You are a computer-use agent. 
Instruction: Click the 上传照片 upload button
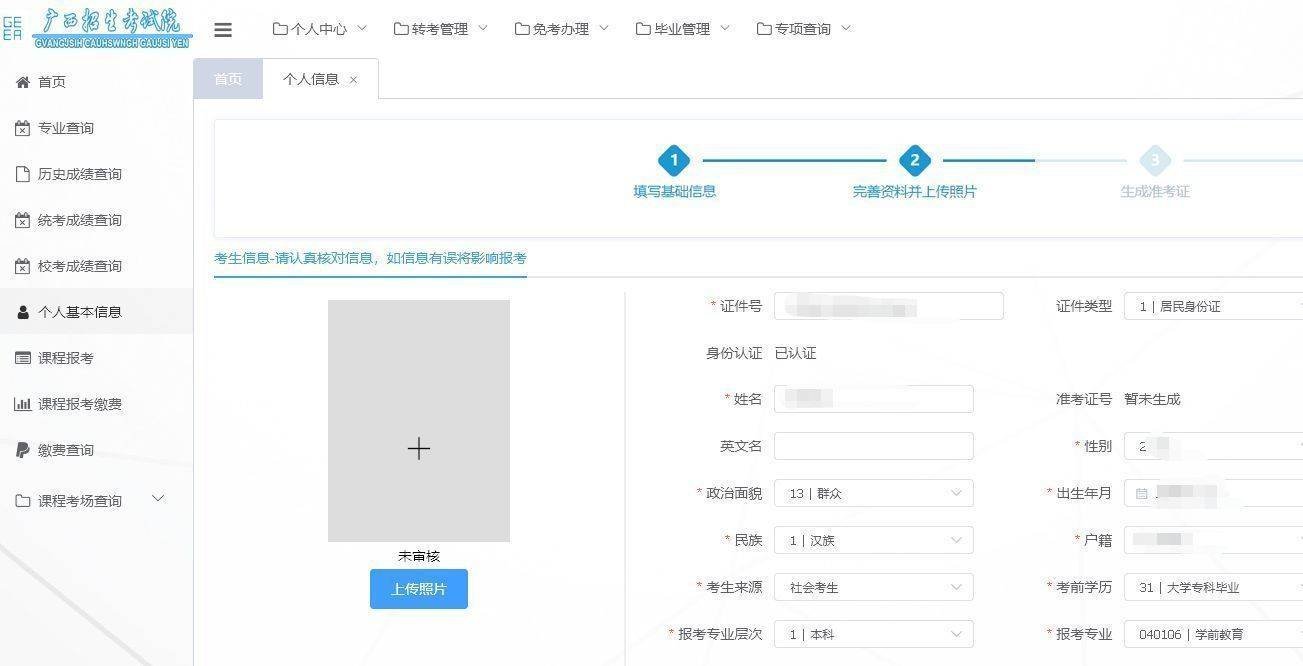(x=418, y=589)
